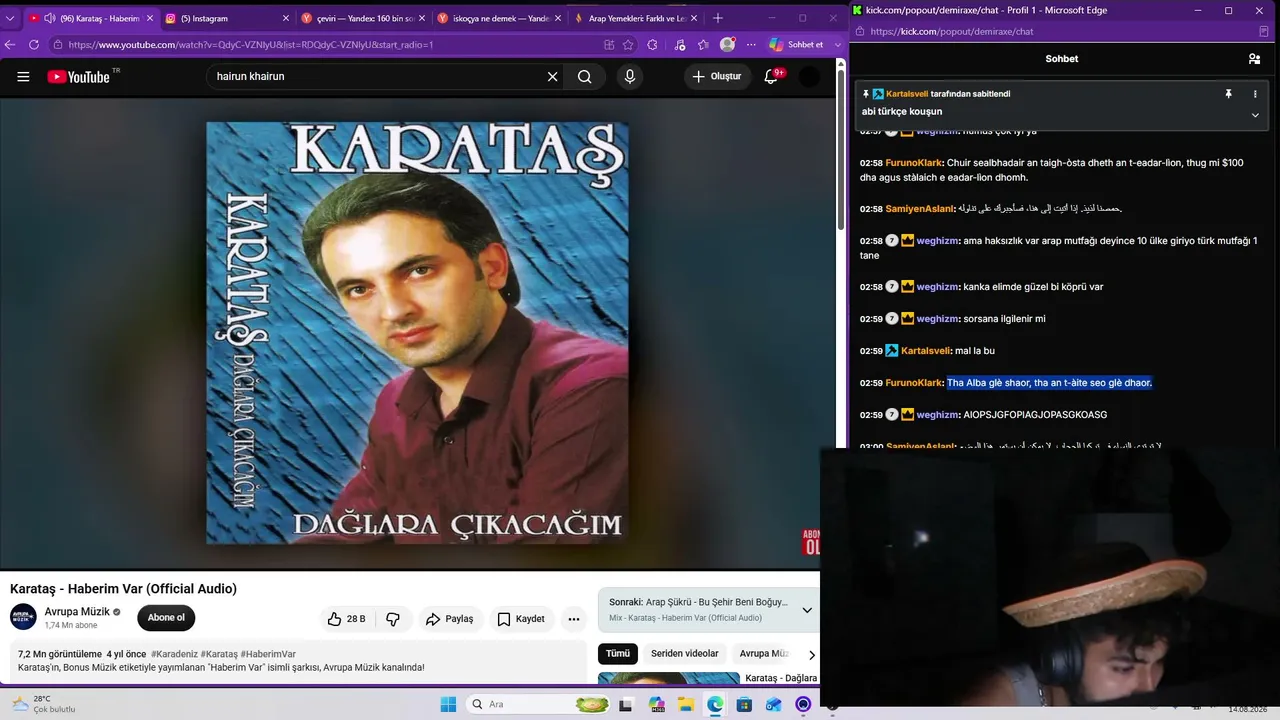This screenshot has height=720, width=1280.
Task: Focus the YouTube address bar URL
Action: point(250,45)
